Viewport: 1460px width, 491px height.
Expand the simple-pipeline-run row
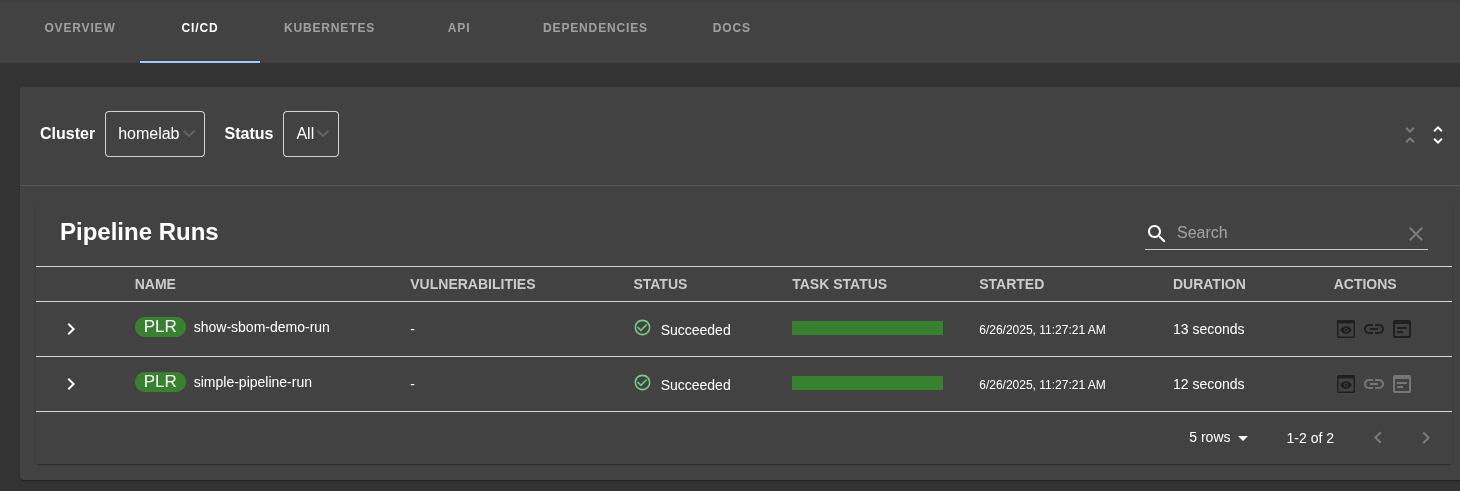coord(71,384)
